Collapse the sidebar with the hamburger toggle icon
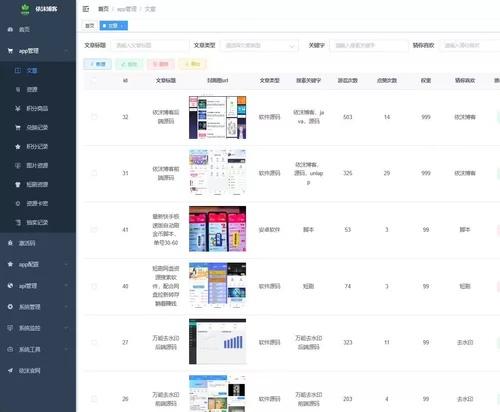 coord(86,9)
